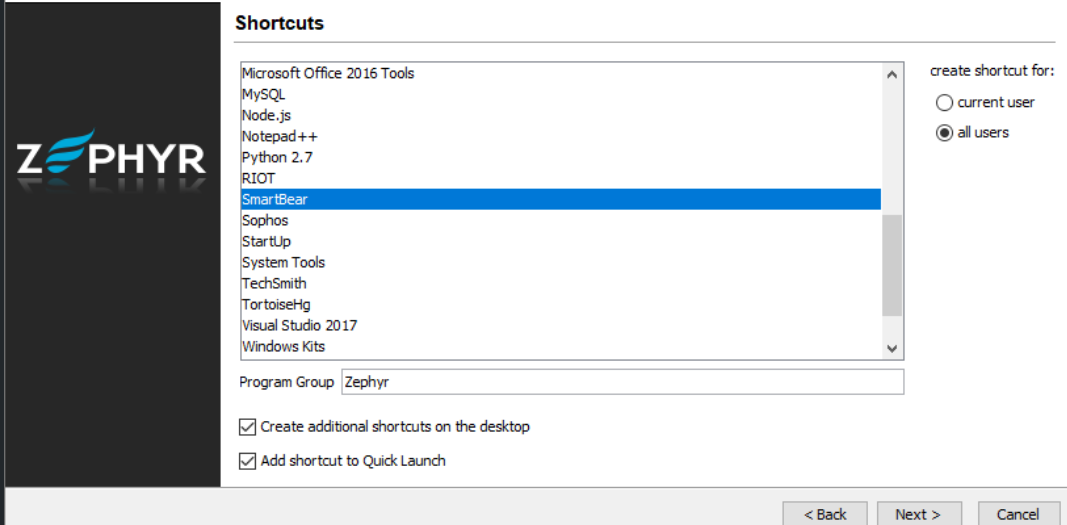1067x525 pixels.
Task: Select the Notepad++ list entry
Action: [x=272, y=136]
